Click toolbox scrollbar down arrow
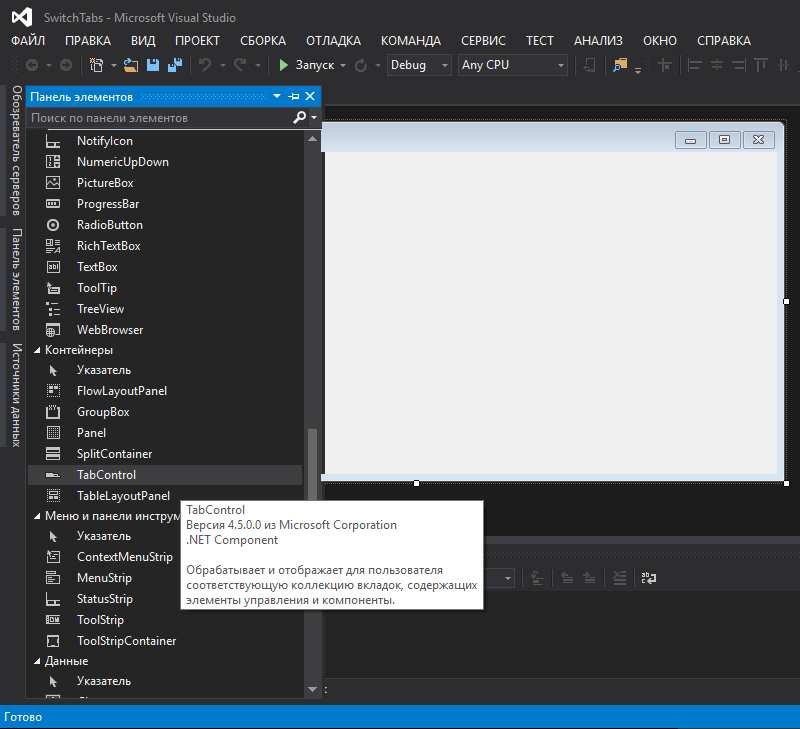800x729 pixels. click(312, 689)
